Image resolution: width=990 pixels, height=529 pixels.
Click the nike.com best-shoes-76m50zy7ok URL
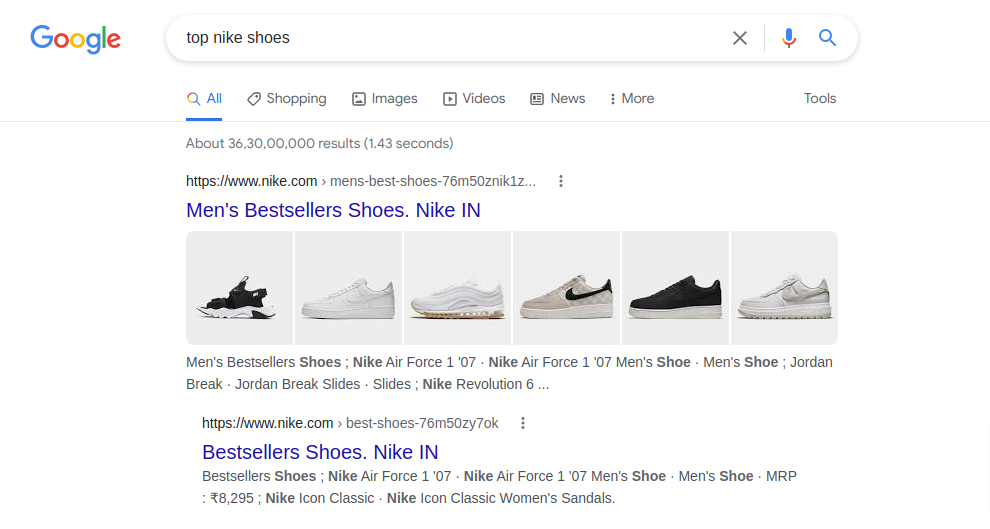(x=350, y=423)
